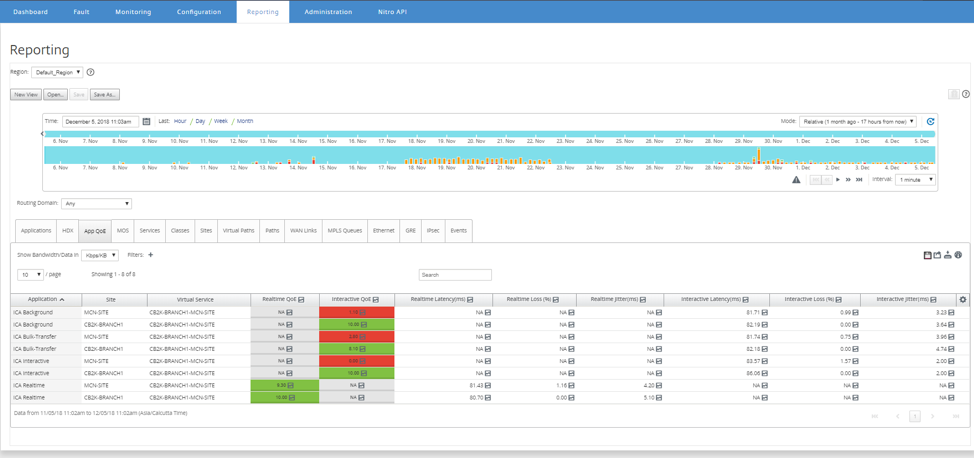Screen dimensions: 974x458
Task: Click graph icon in Realtime Latency(ms) header
Action: point(470,300)
